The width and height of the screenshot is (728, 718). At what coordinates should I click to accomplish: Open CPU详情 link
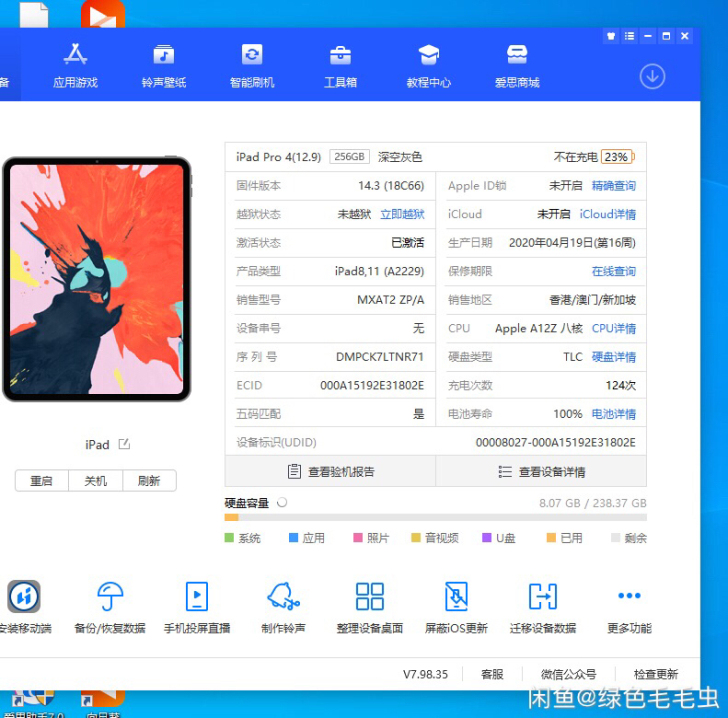pyautogui.click(x=613, y=328)
